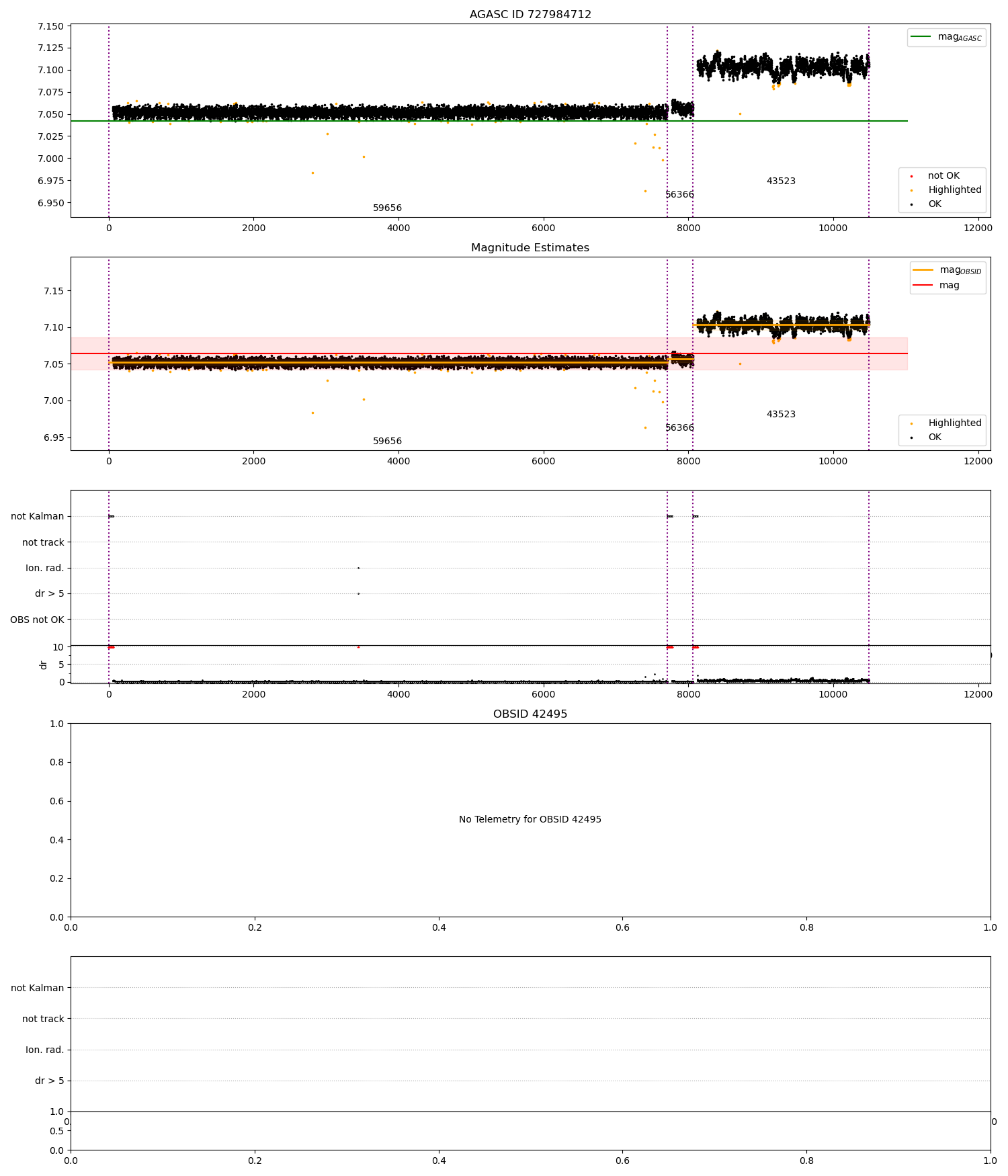Image resolution: width=1008 pixels, height=1176 pixels.
Task: Click the 7.10 tick in Magnitude Estimates plot
Action: coord(54,328)
